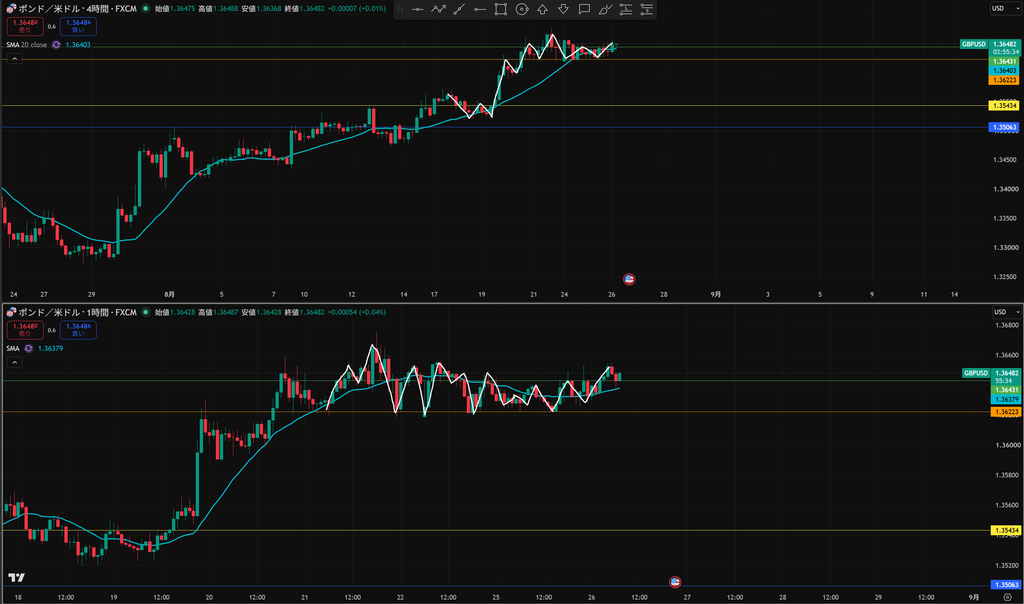The width and height of the screenshot is (1024, 604).
Task: Select the brush drawing tool
Action: (605, 9)
